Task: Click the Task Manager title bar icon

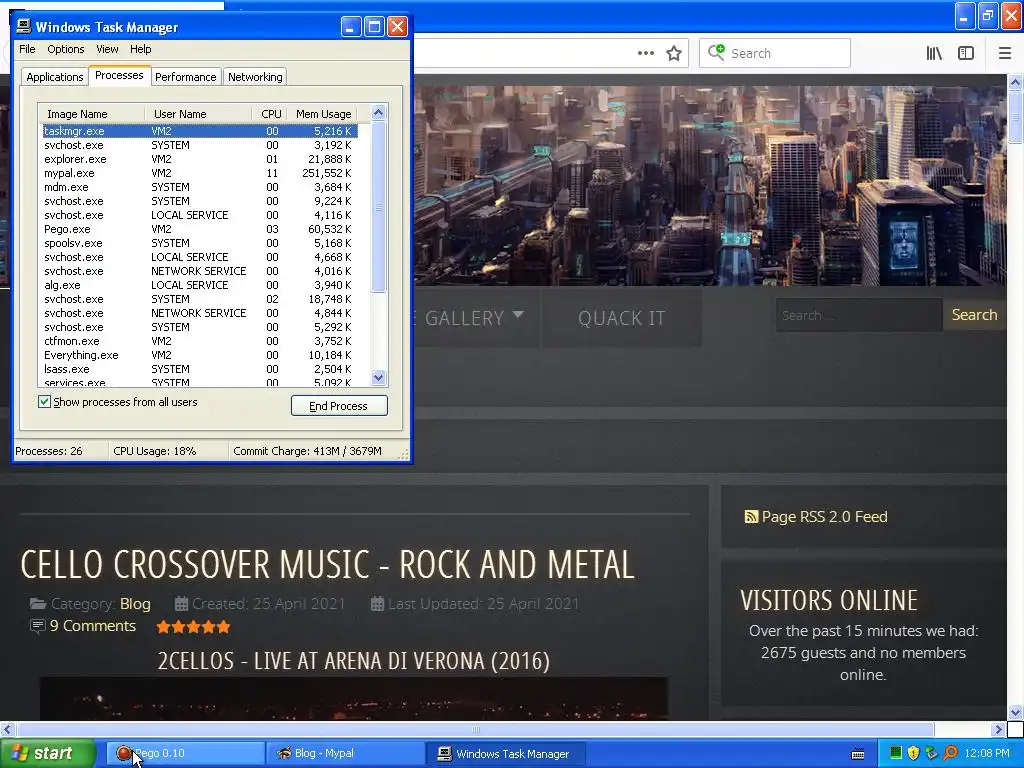Action: coord(24,26)
